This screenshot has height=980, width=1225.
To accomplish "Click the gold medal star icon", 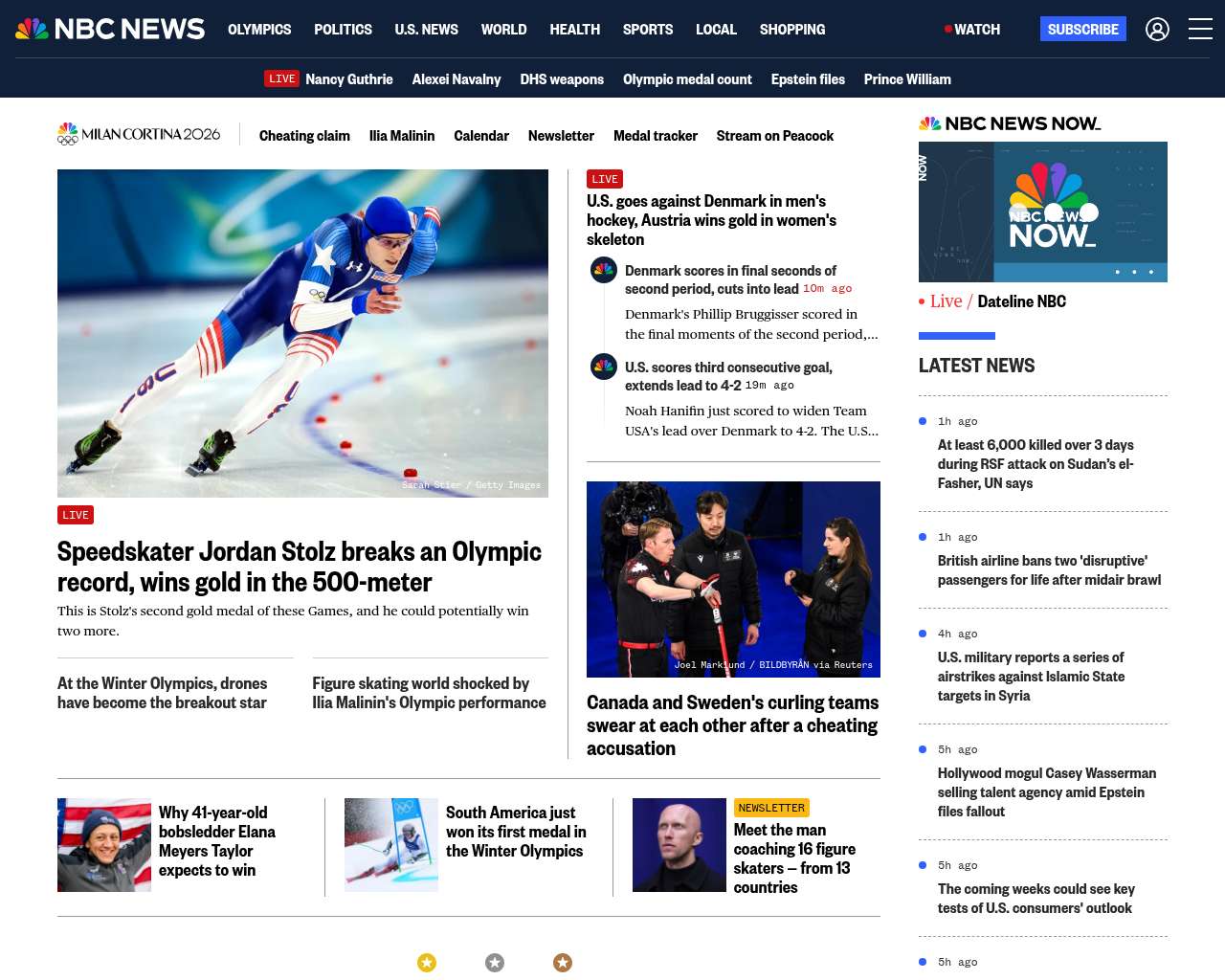I will 427,963.
